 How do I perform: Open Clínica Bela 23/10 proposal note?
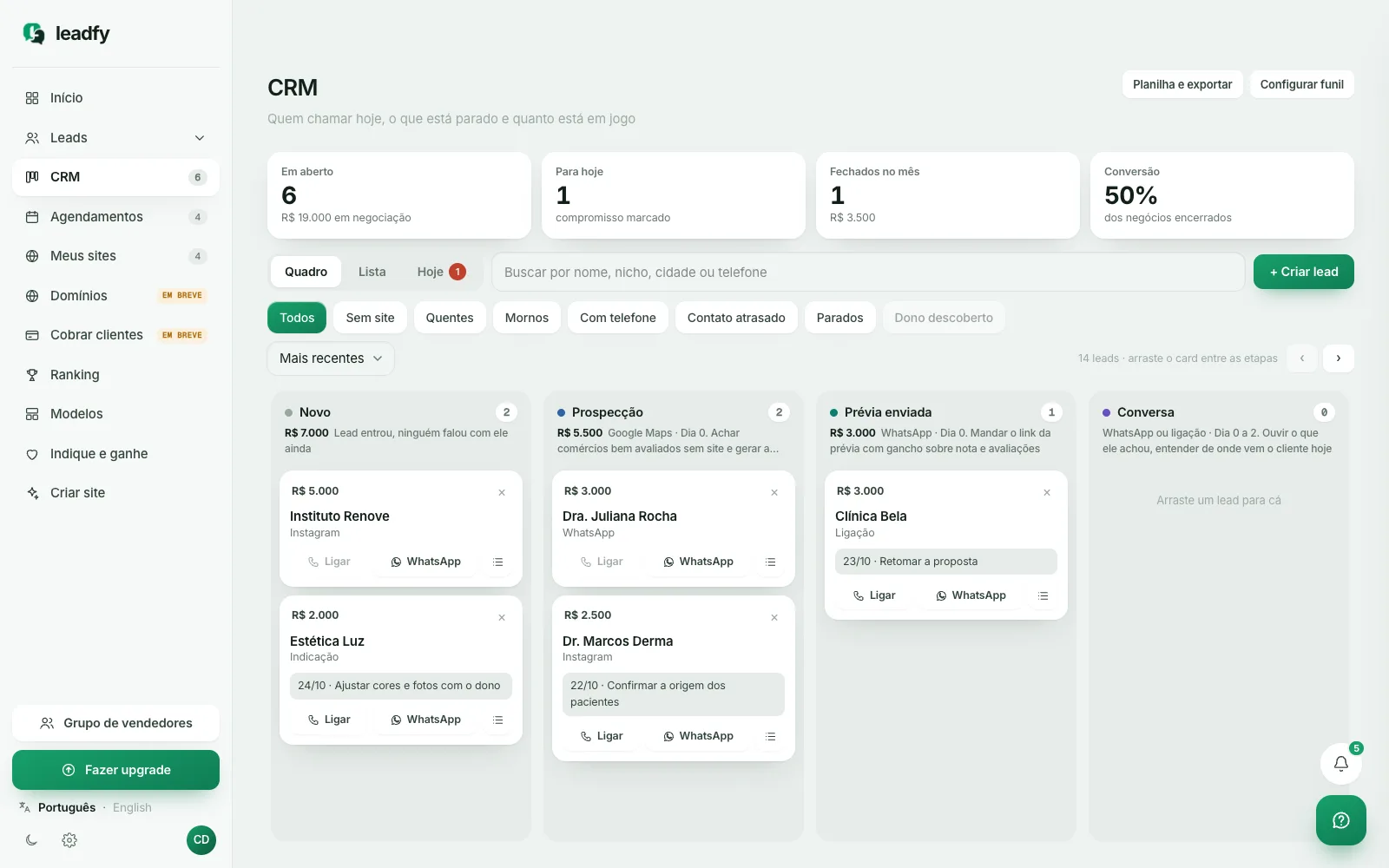coord(946,562)
